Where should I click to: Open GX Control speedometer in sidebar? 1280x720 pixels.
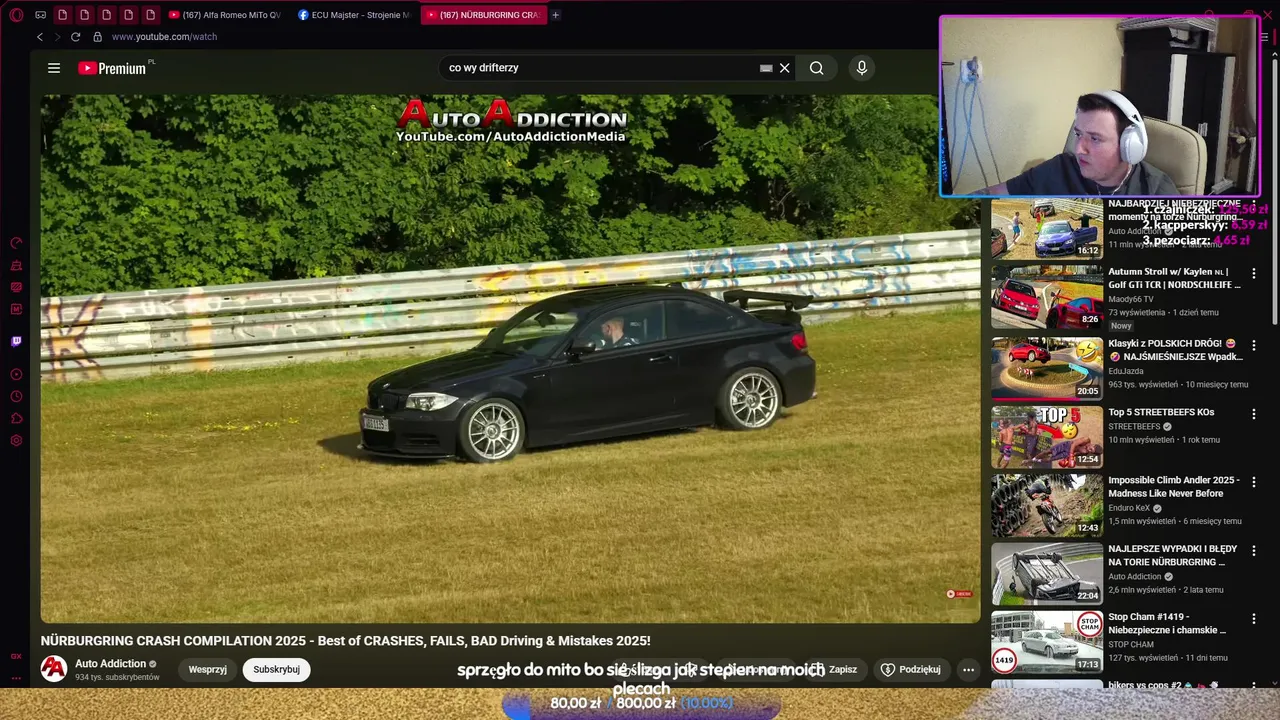pyautogui.click(x=16, y=243)
